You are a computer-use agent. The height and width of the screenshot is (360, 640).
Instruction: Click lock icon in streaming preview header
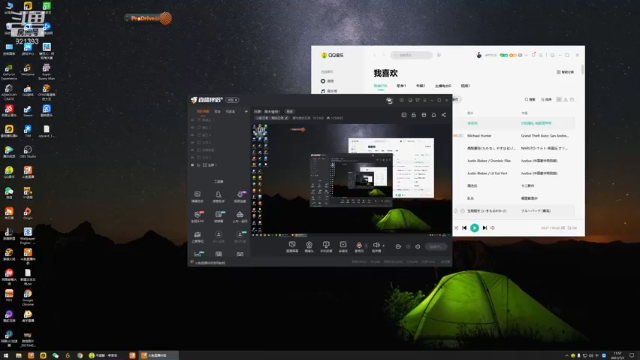[413, 115]
